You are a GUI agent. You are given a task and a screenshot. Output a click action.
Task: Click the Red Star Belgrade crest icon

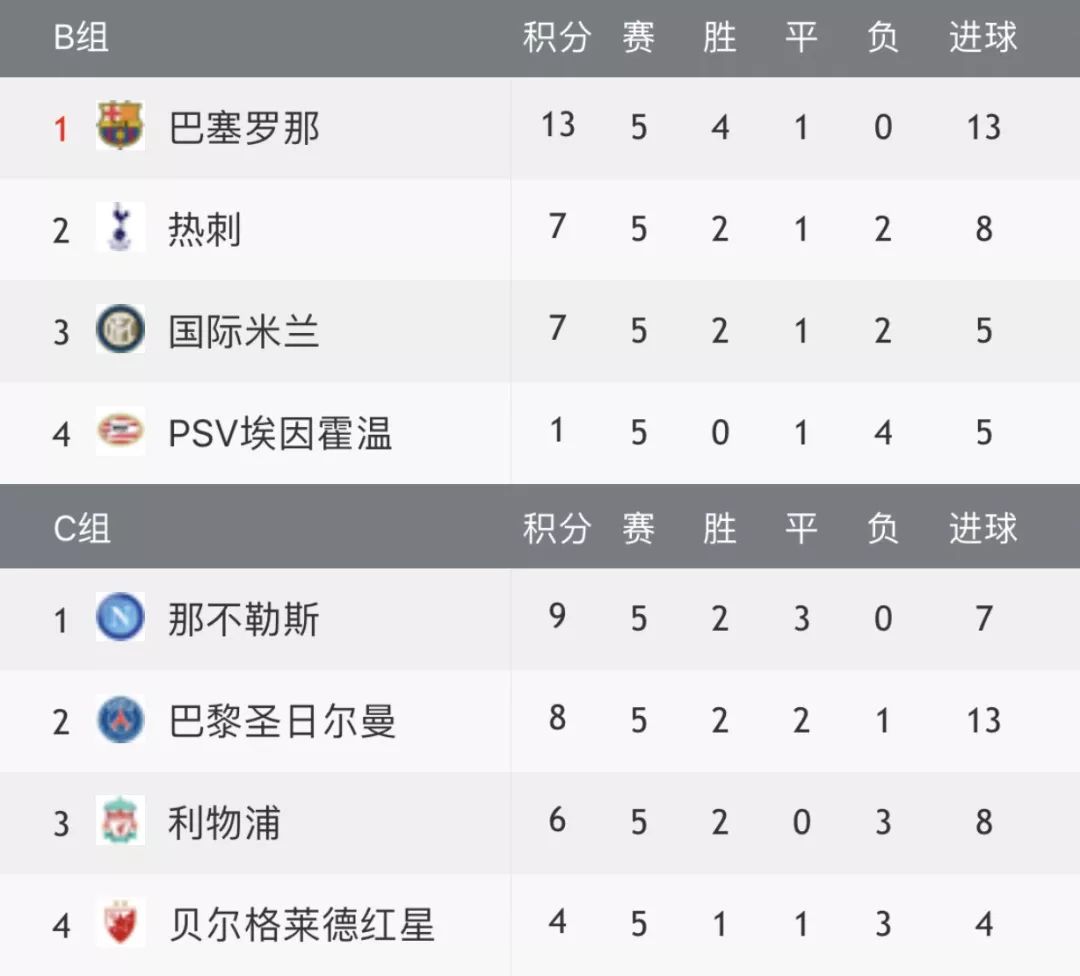(x=120, y=923)
